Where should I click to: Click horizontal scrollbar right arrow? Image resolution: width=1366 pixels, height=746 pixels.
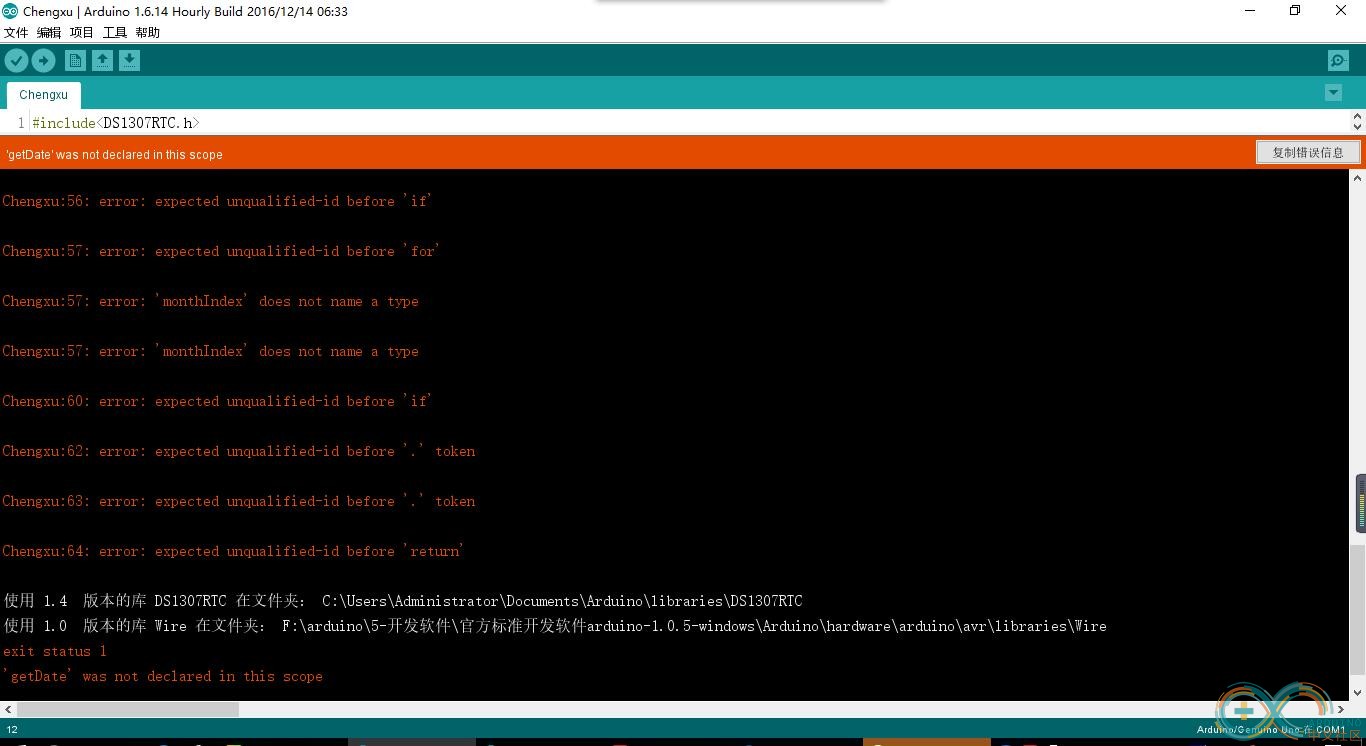click(x=1341, y=710)
